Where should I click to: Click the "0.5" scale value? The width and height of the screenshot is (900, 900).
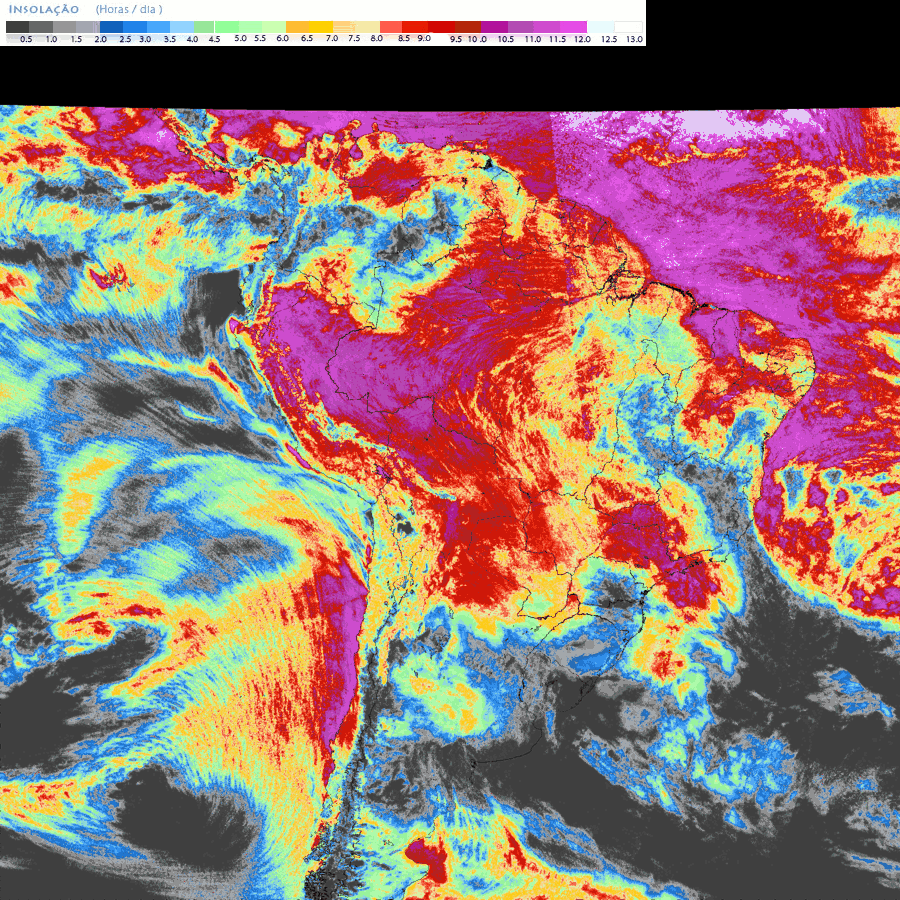point(26,40)
